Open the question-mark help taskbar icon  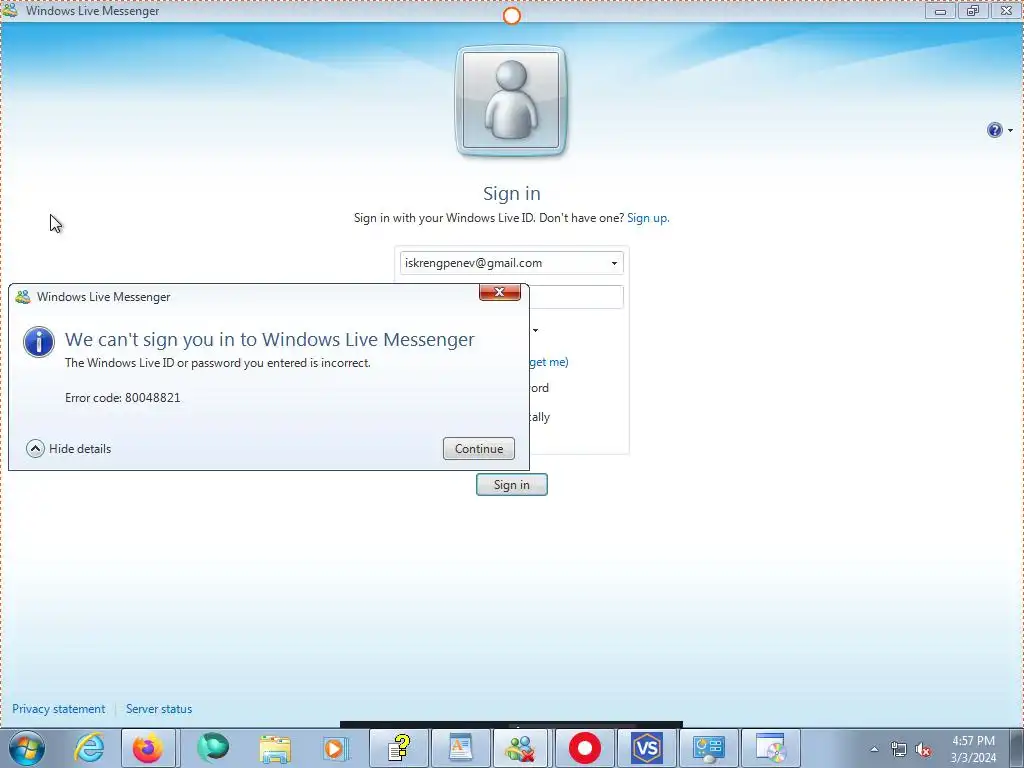click(399, 748)
